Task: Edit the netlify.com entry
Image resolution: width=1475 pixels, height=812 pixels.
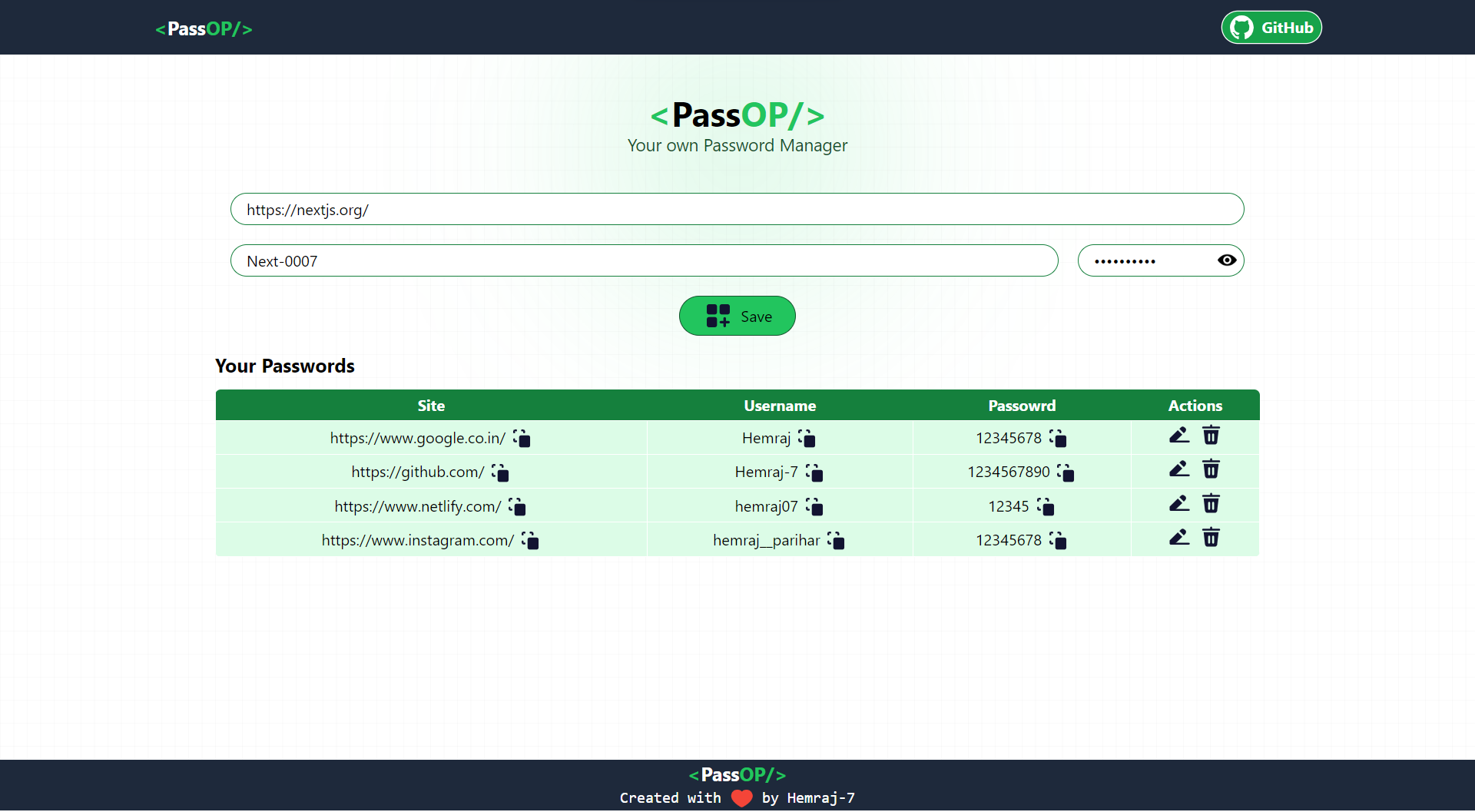Action: click(x=1179, y=504)
